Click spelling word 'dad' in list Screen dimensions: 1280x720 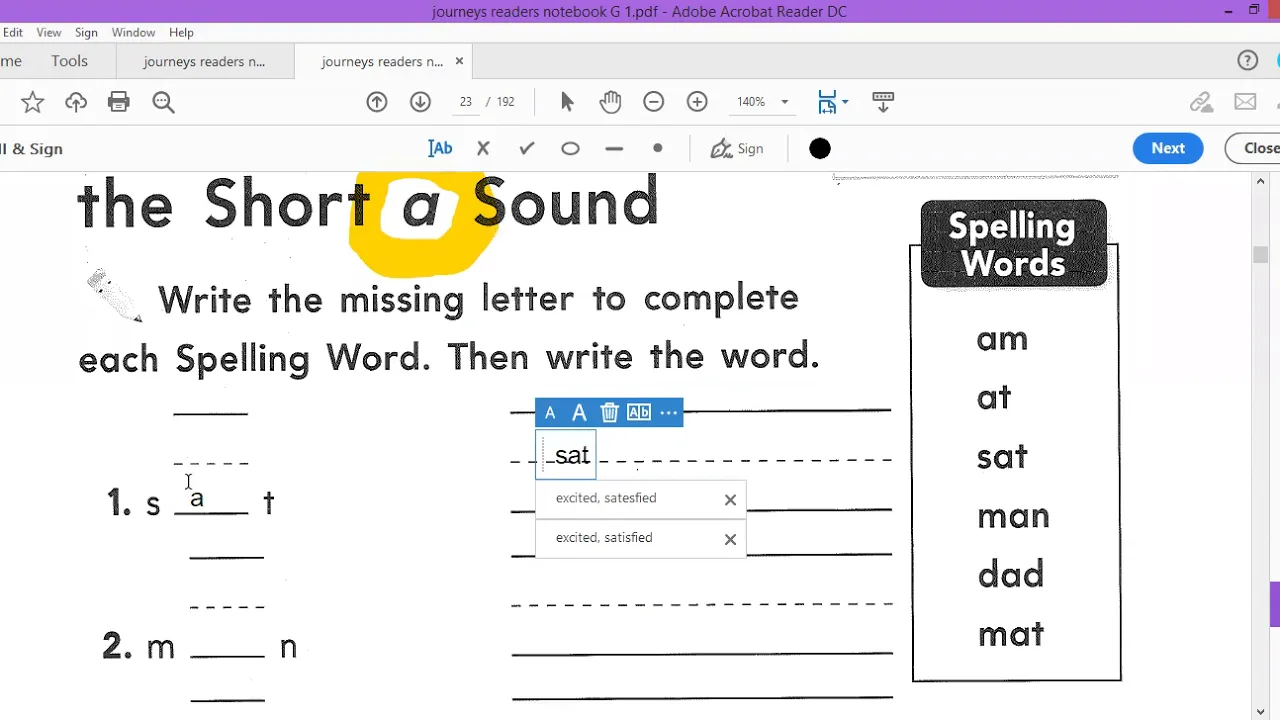click(1010, 575)
